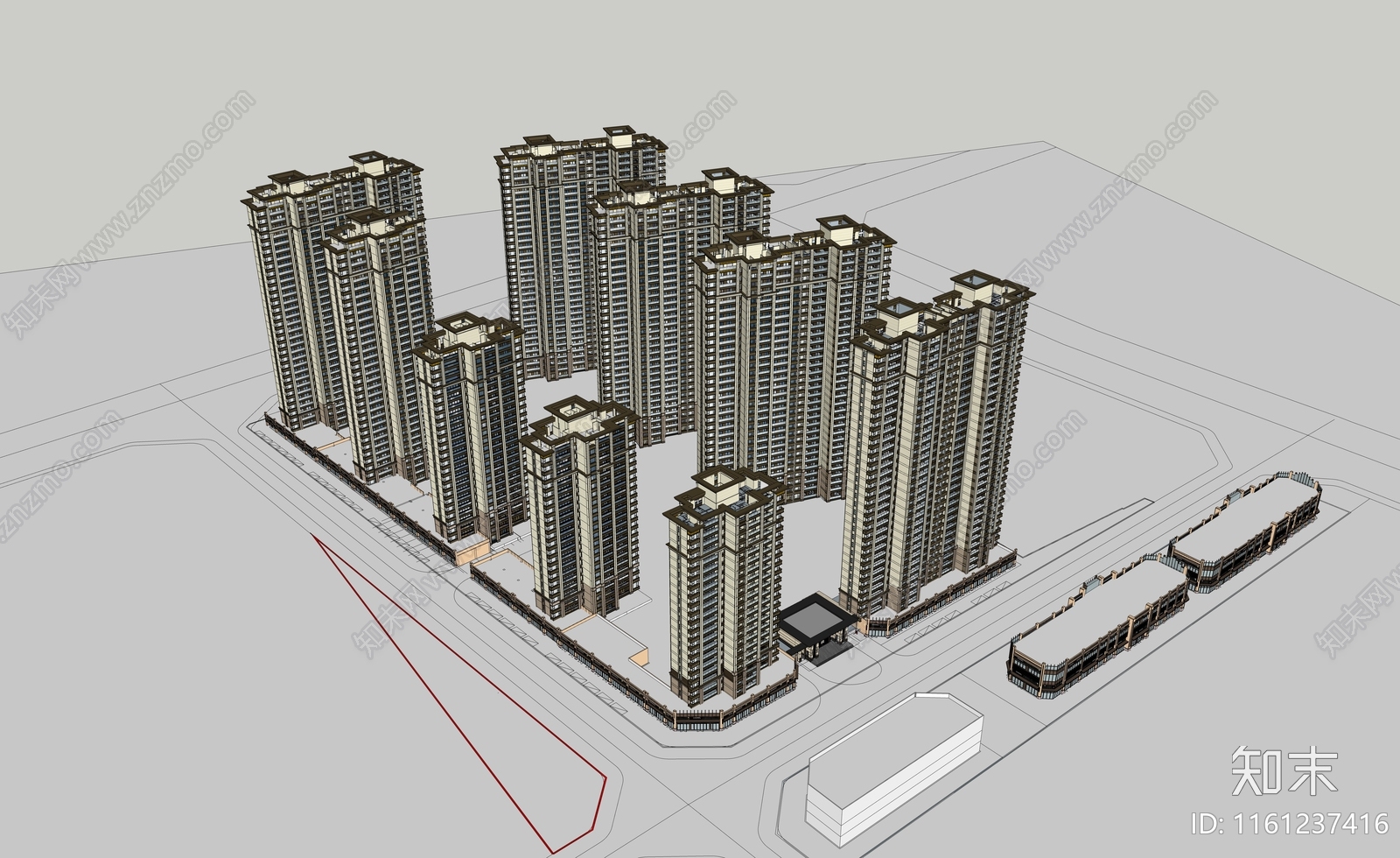
Task: Select the low commercial strip building nearest the white block
Action: point(1099,626)
